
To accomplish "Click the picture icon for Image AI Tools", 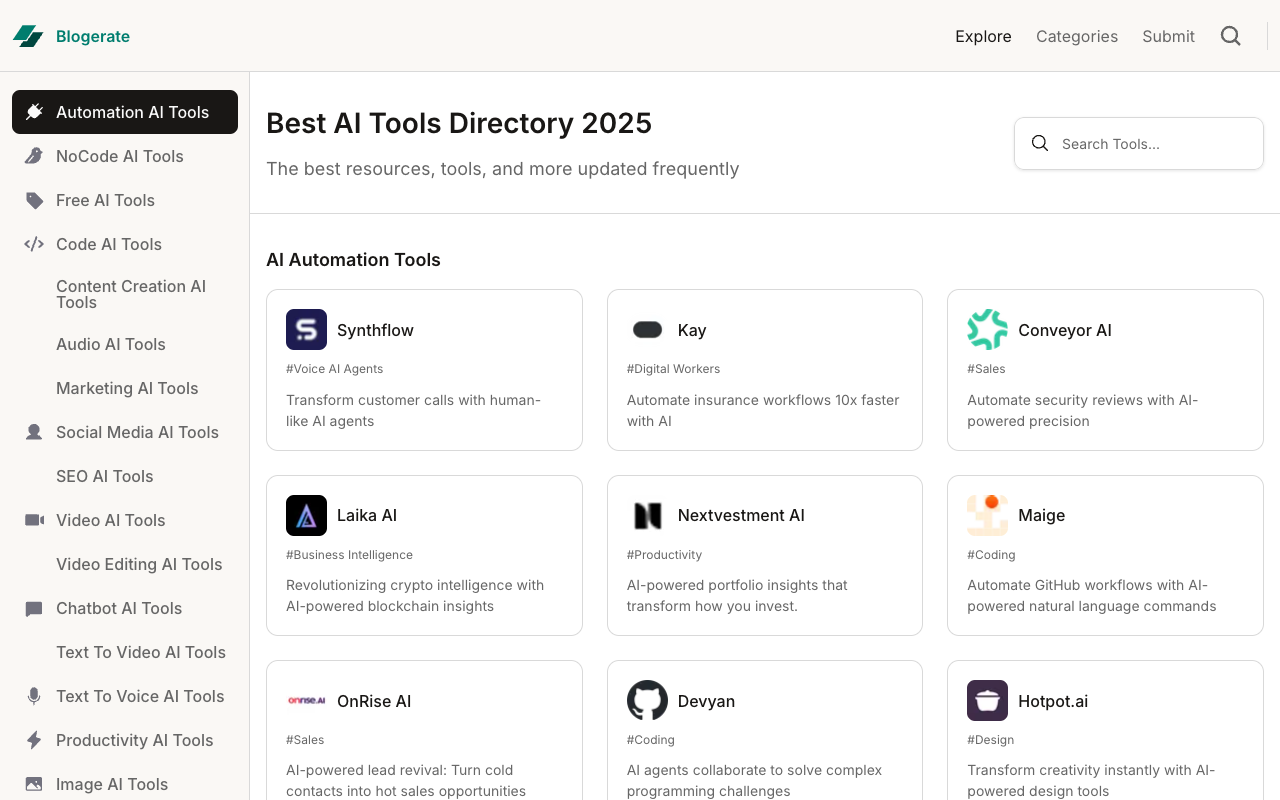I will point(34,784).
